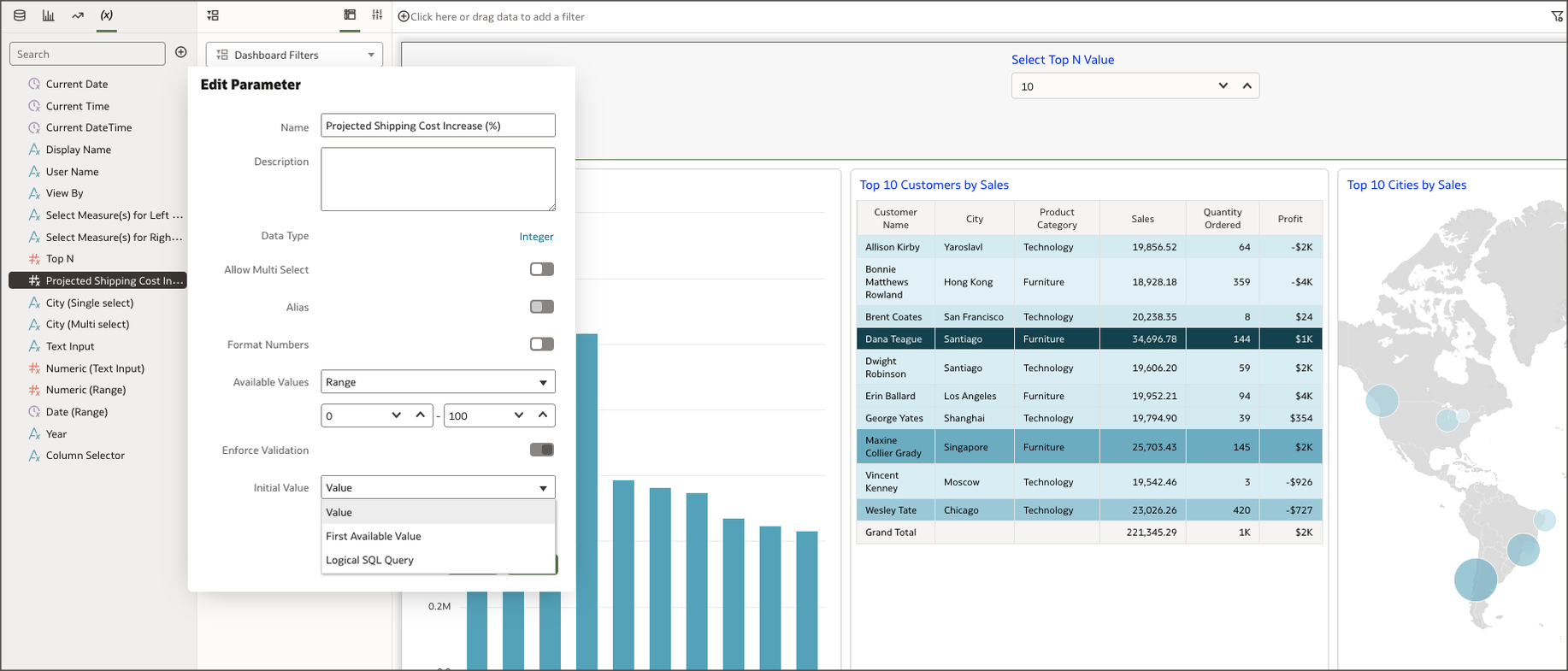
Task: Open the Analytics trend line icon
Action: click(x=78, y=15)
